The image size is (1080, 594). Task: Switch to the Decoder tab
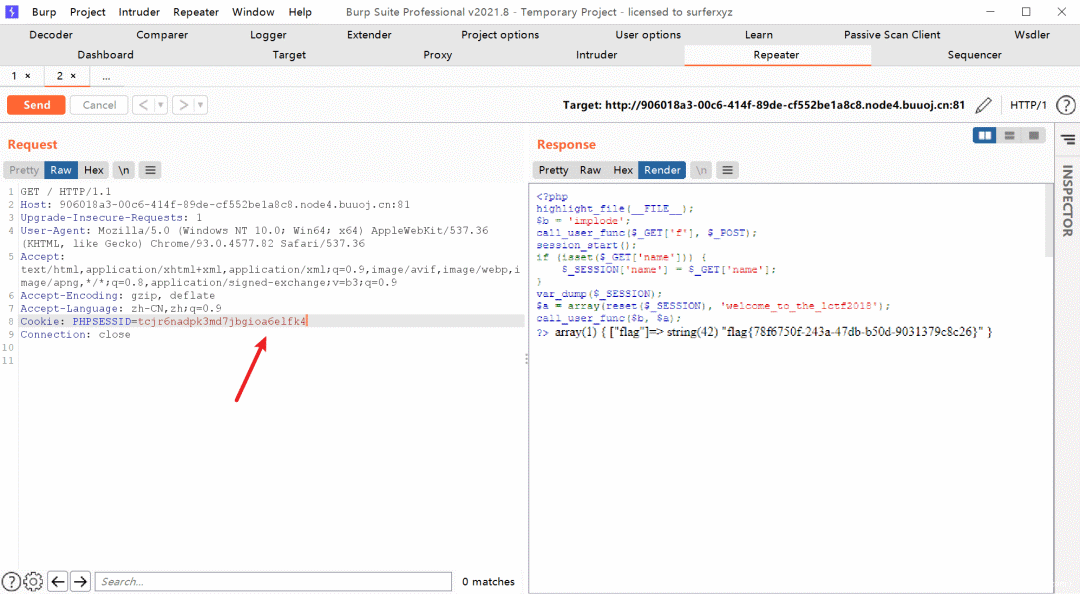tap(51, 34)
